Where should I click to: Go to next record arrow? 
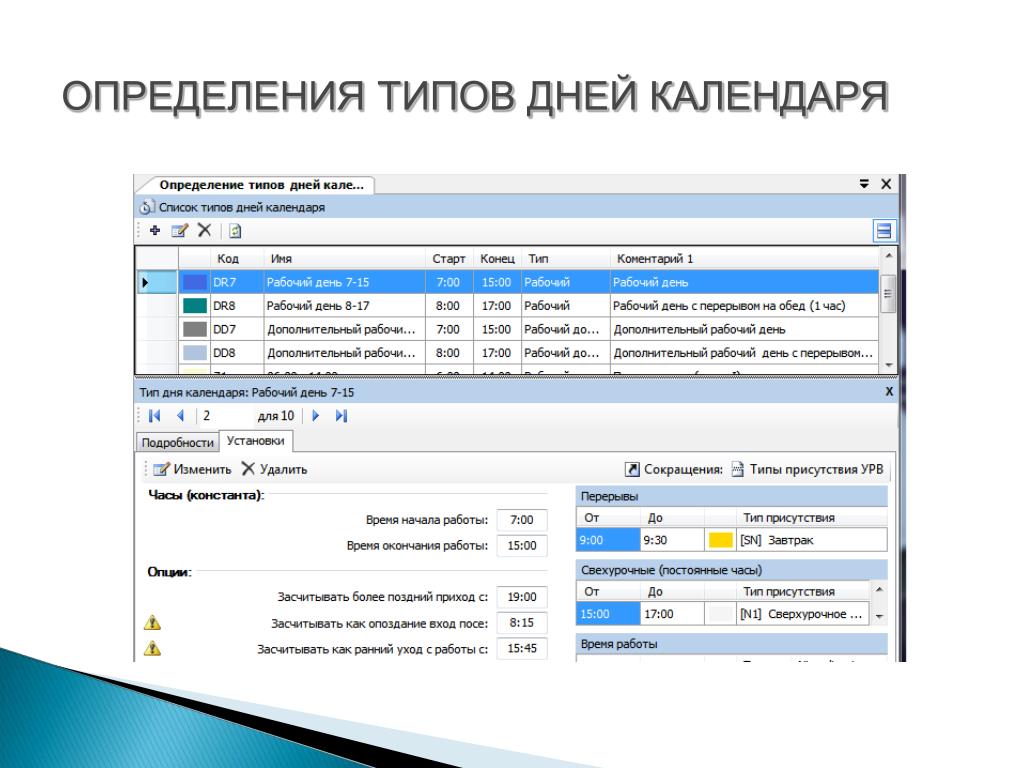pos(315,416)
